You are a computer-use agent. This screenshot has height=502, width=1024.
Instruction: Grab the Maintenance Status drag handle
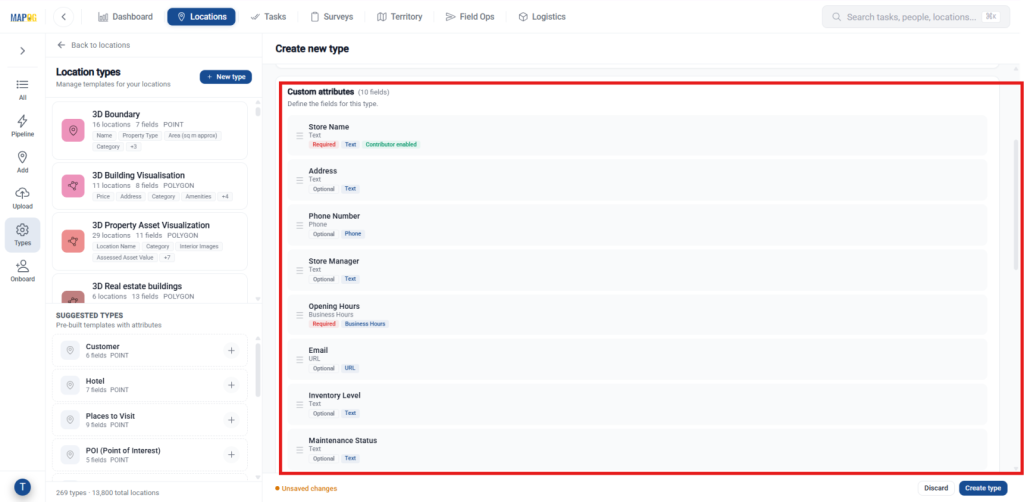point(300,450)
